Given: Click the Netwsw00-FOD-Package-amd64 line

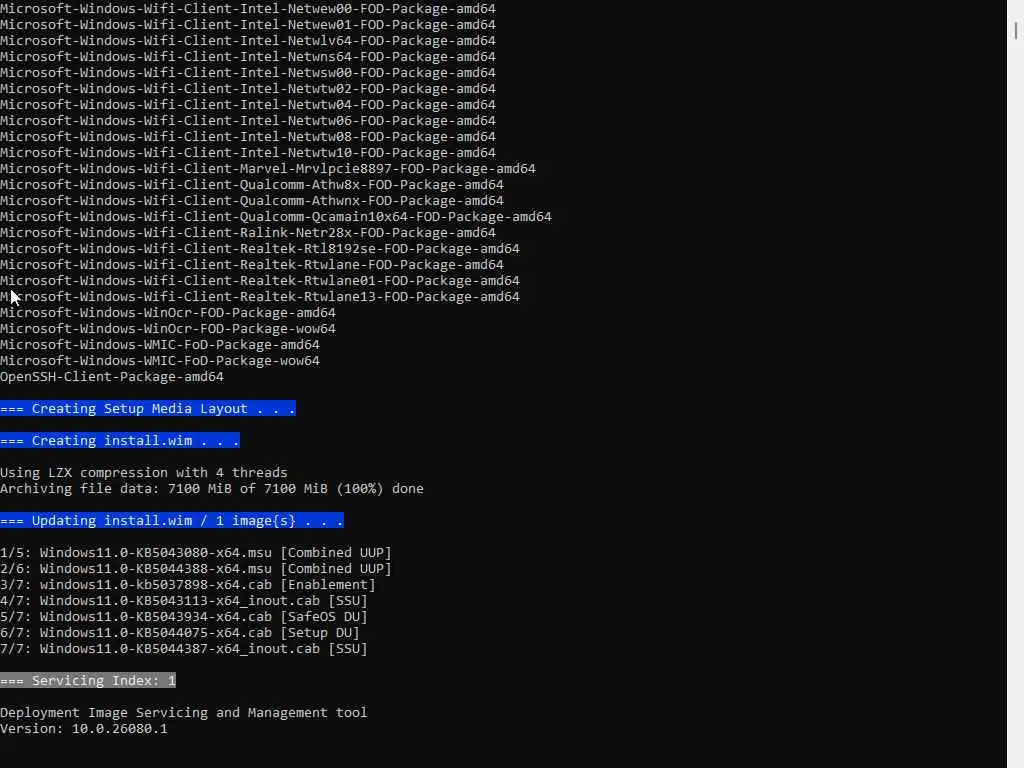Looking at the screenshot, I should click(x=248, y=72).
